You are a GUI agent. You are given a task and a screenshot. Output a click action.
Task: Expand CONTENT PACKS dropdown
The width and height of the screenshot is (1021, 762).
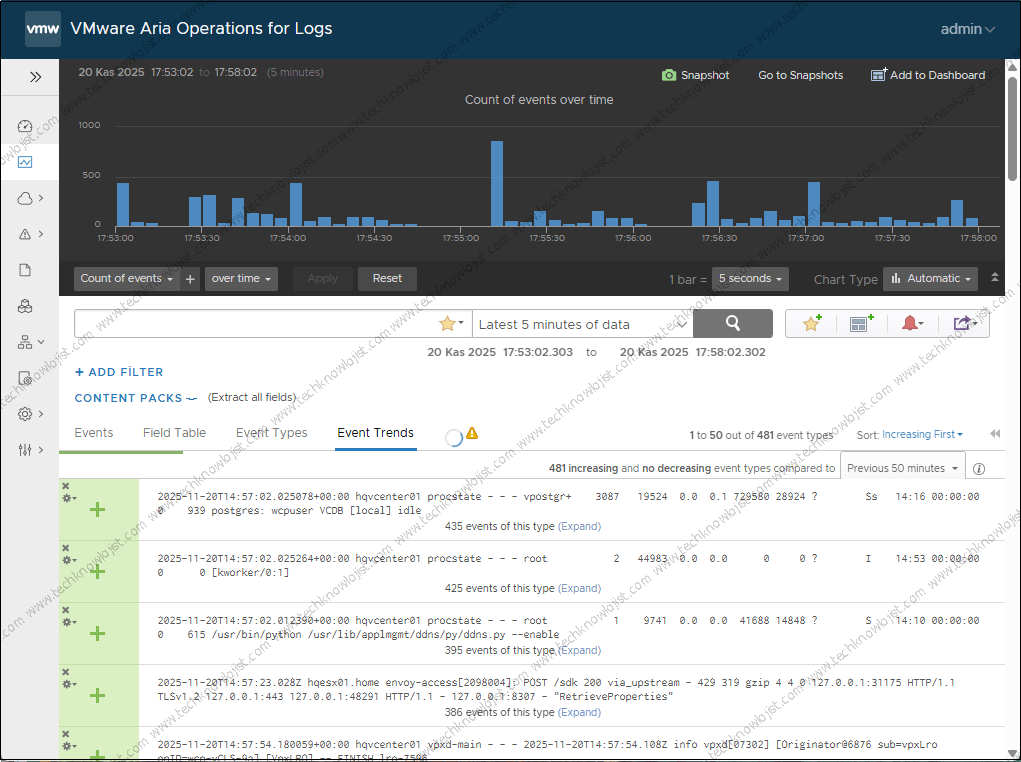[135, 398]
